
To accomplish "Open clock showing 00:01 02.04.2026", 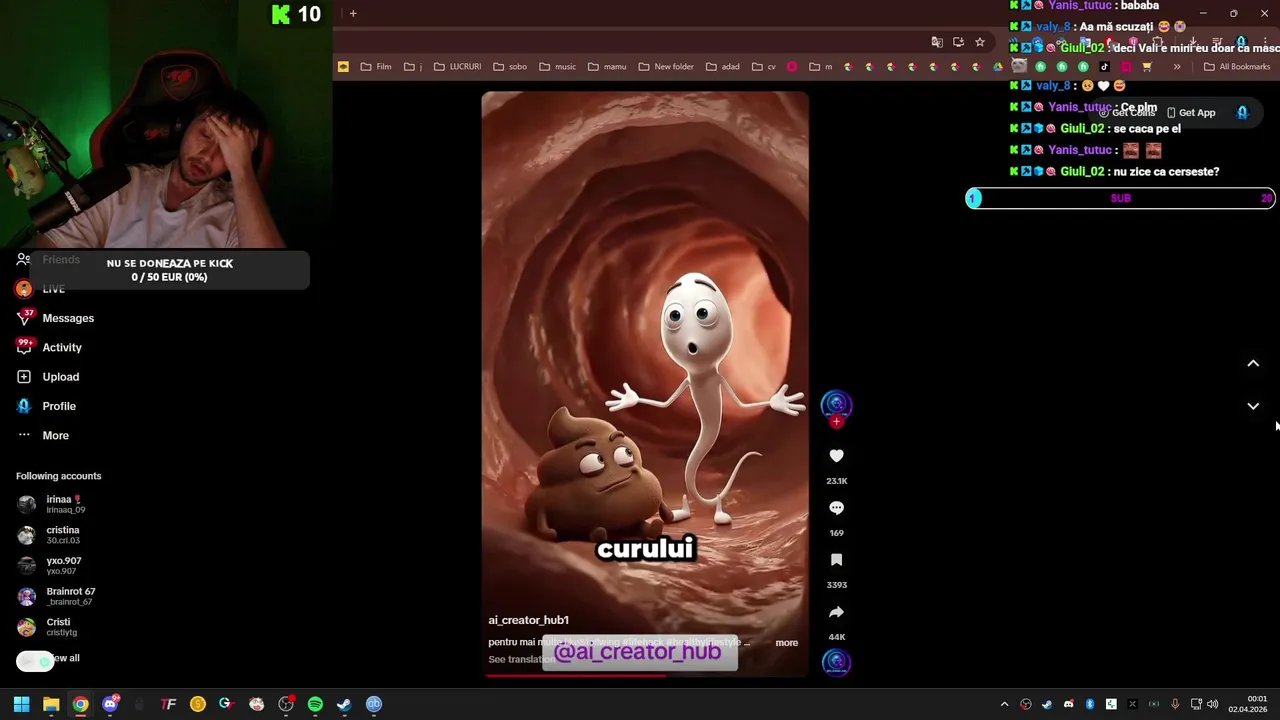I will click(x=1248, y=704).
